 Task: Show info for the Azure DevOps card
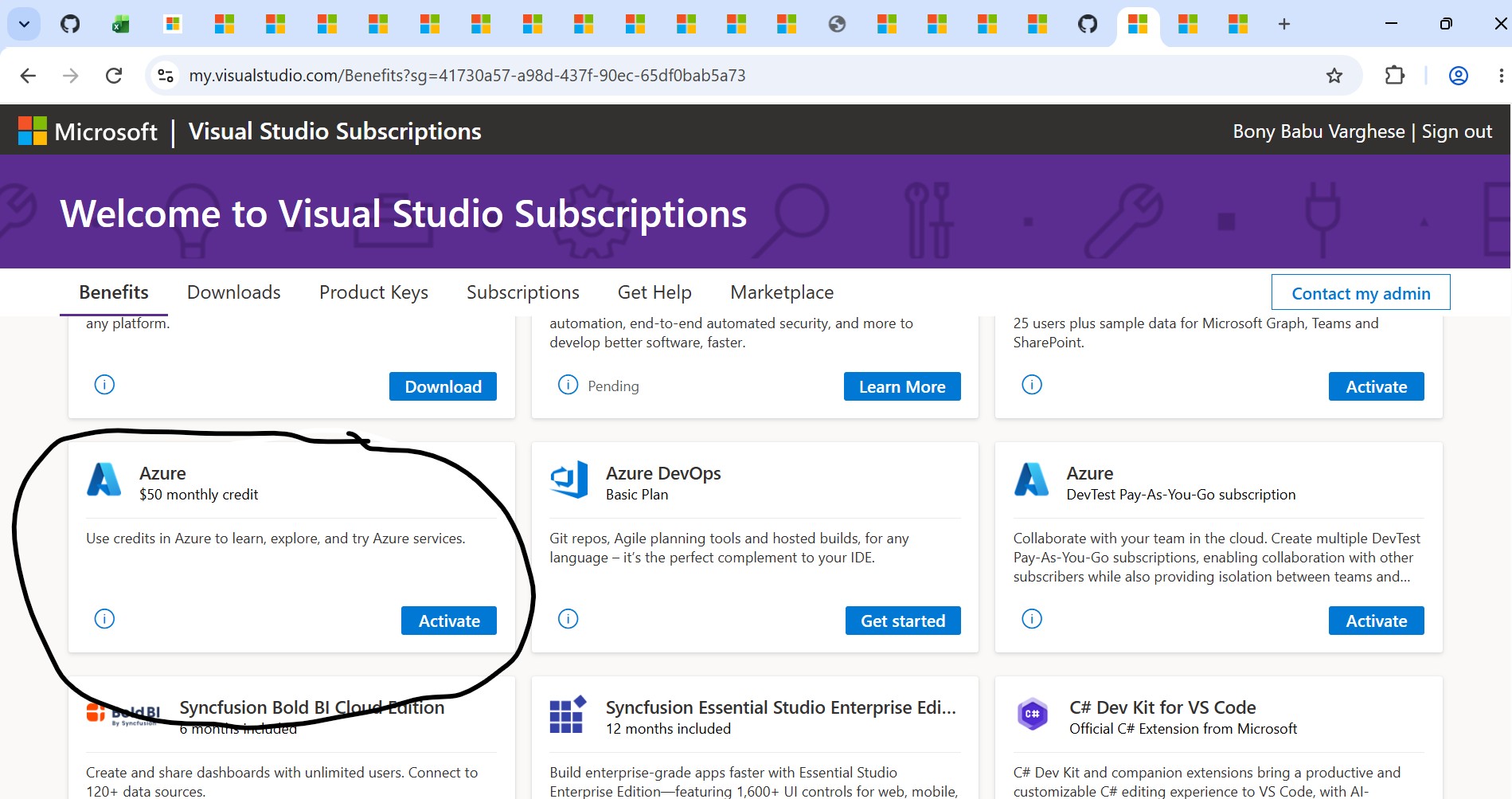(568, 619)
